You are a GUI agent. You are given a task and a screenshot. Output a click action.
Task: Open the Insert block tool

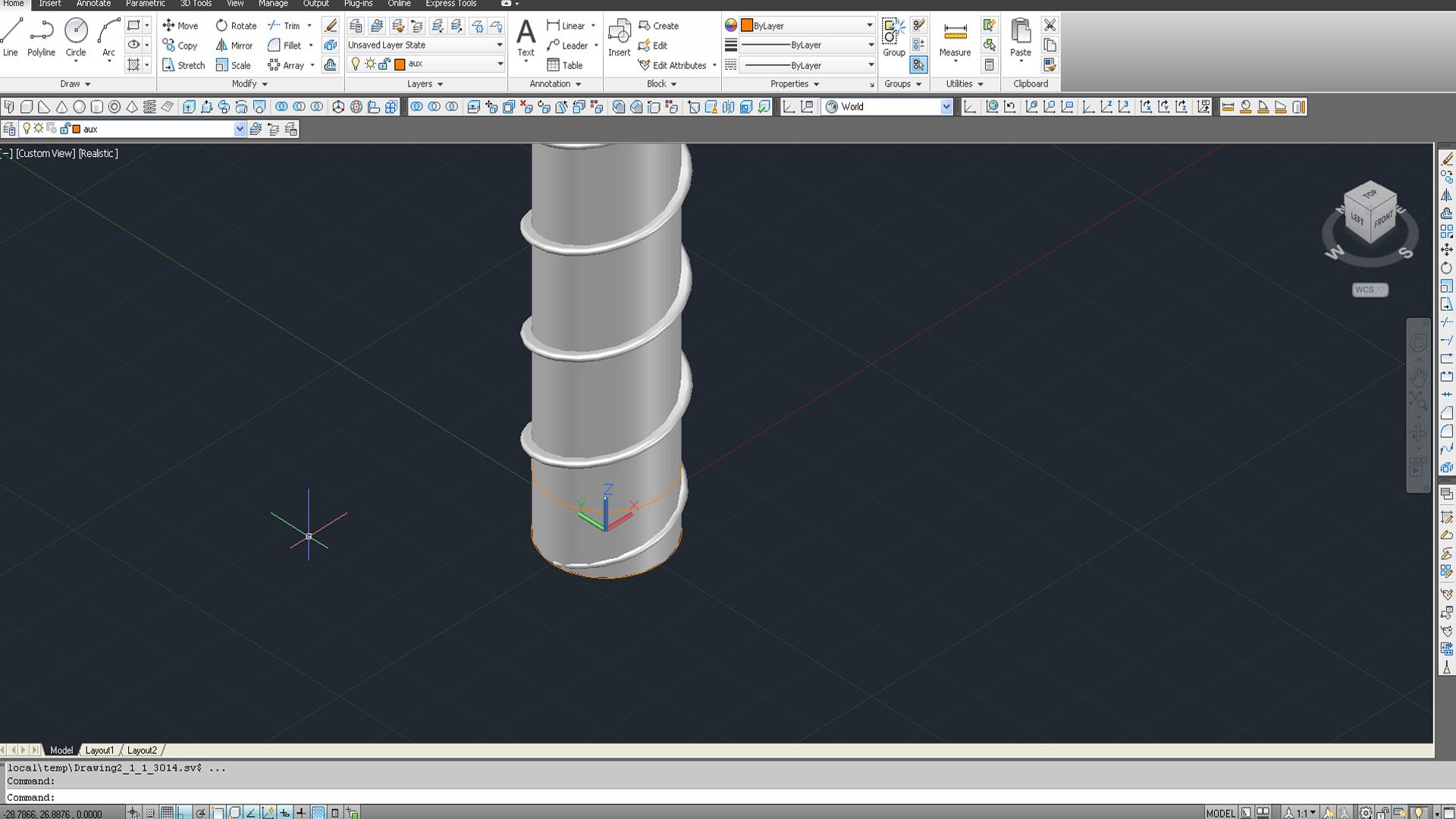619,38
